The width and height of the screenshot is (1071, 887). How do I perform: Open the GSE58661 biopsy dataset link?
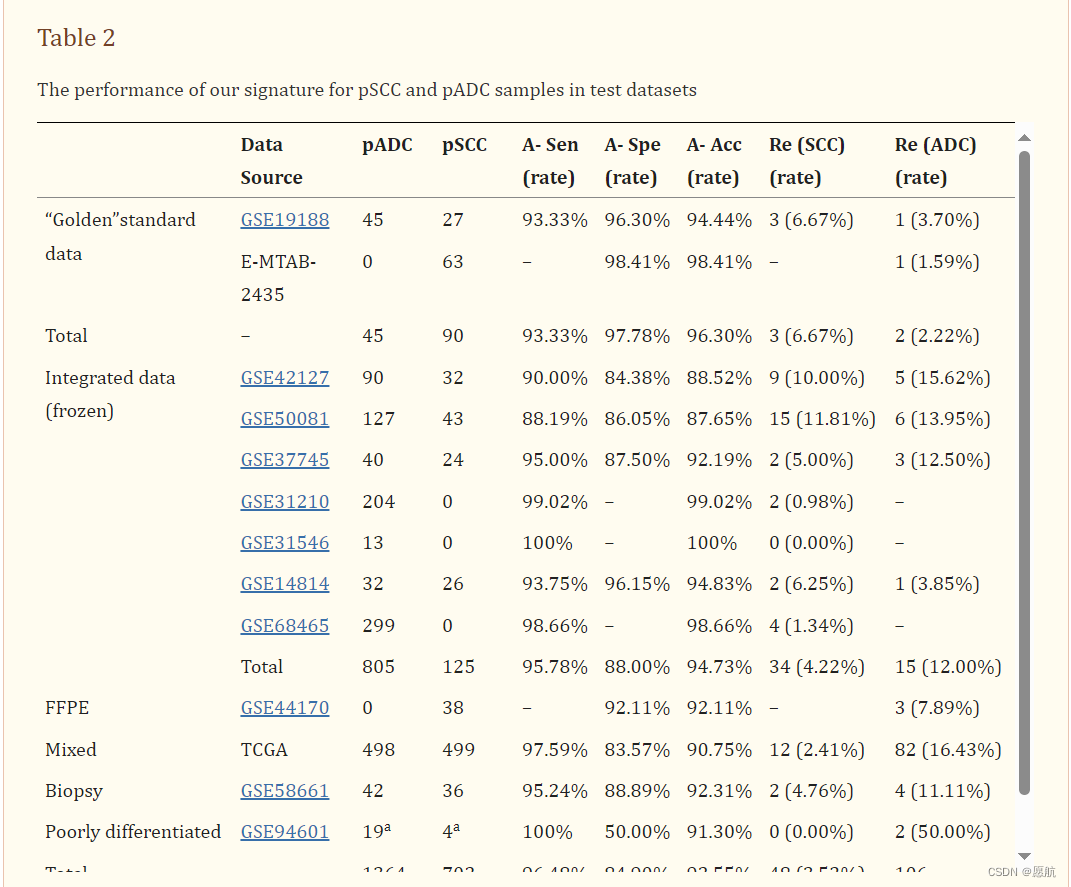point(285,791)
